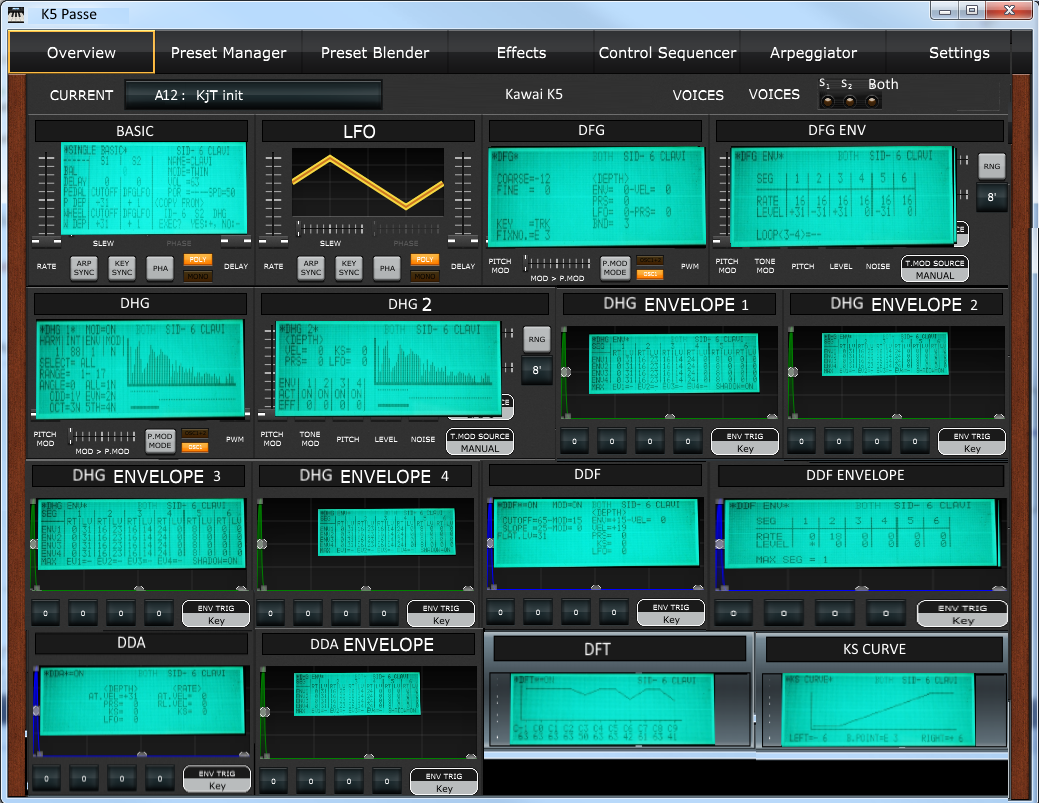Image resolution: width=1039 pixels, height=803 pixels.
Task: Switch LFO panel to MONO mode
Action: [425, 276]
